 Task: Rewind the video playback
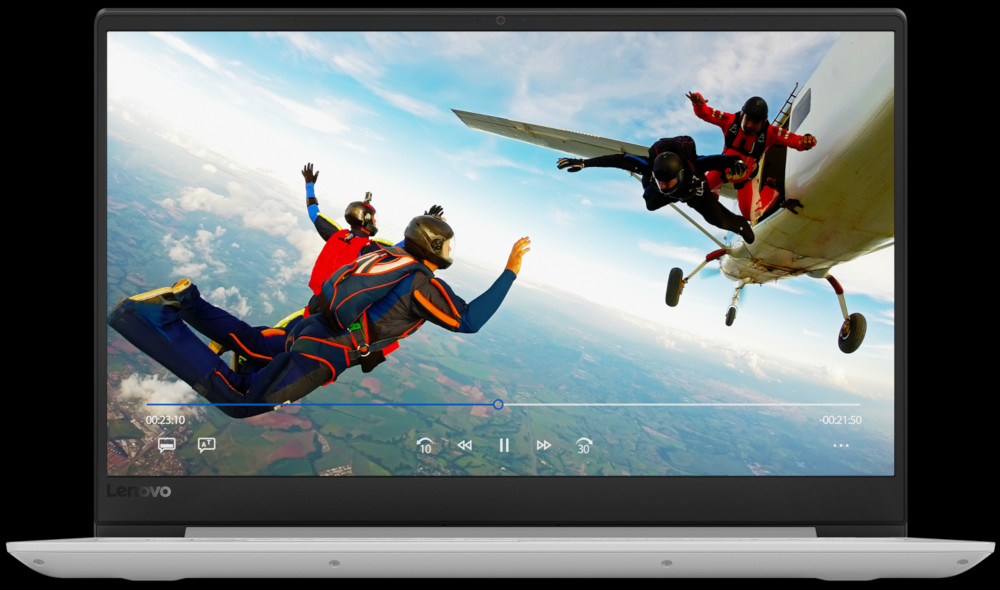coord(465,445)
